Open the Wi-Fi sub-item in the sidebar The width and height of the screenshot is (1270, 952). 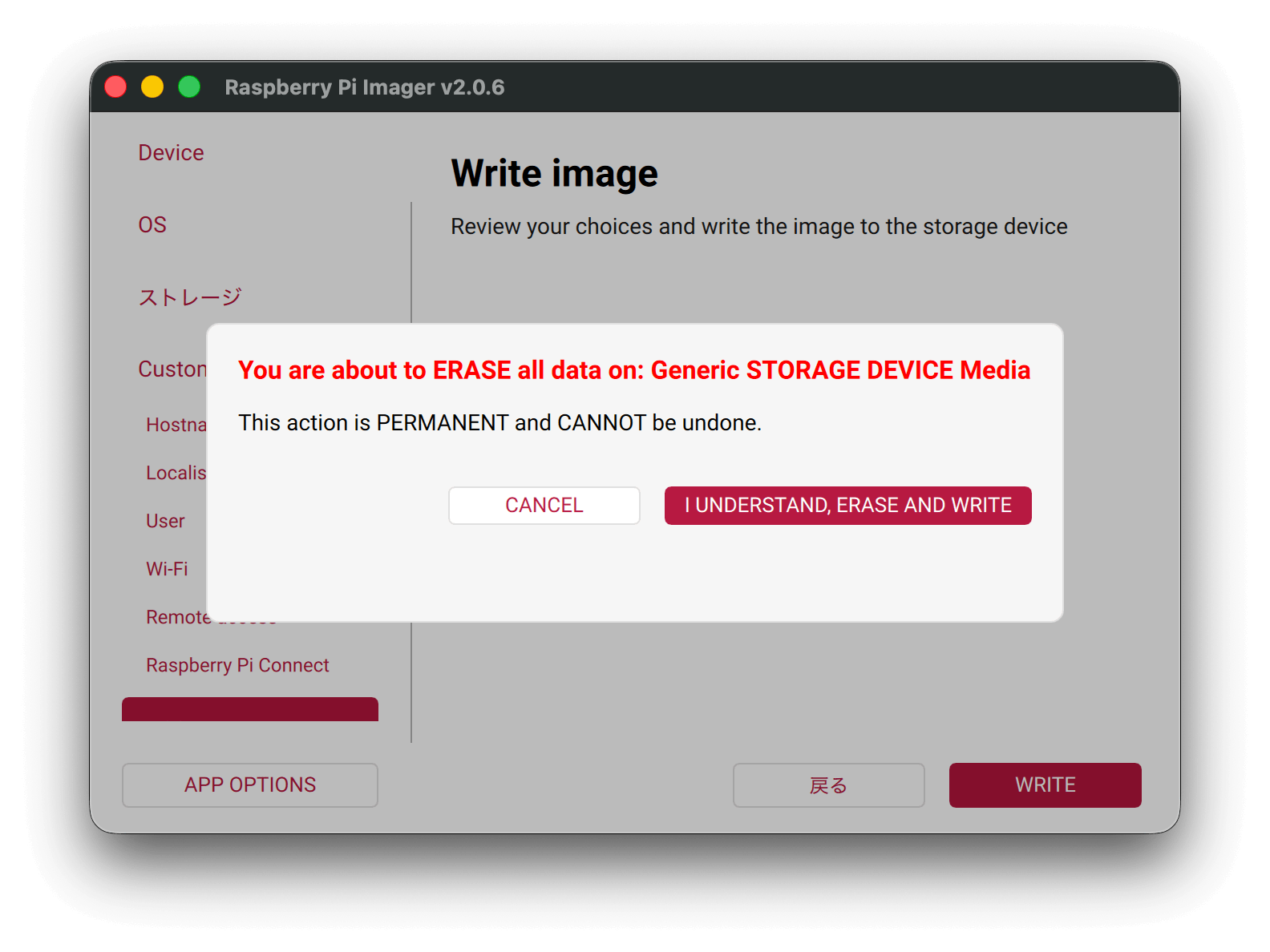coord(167,569)
